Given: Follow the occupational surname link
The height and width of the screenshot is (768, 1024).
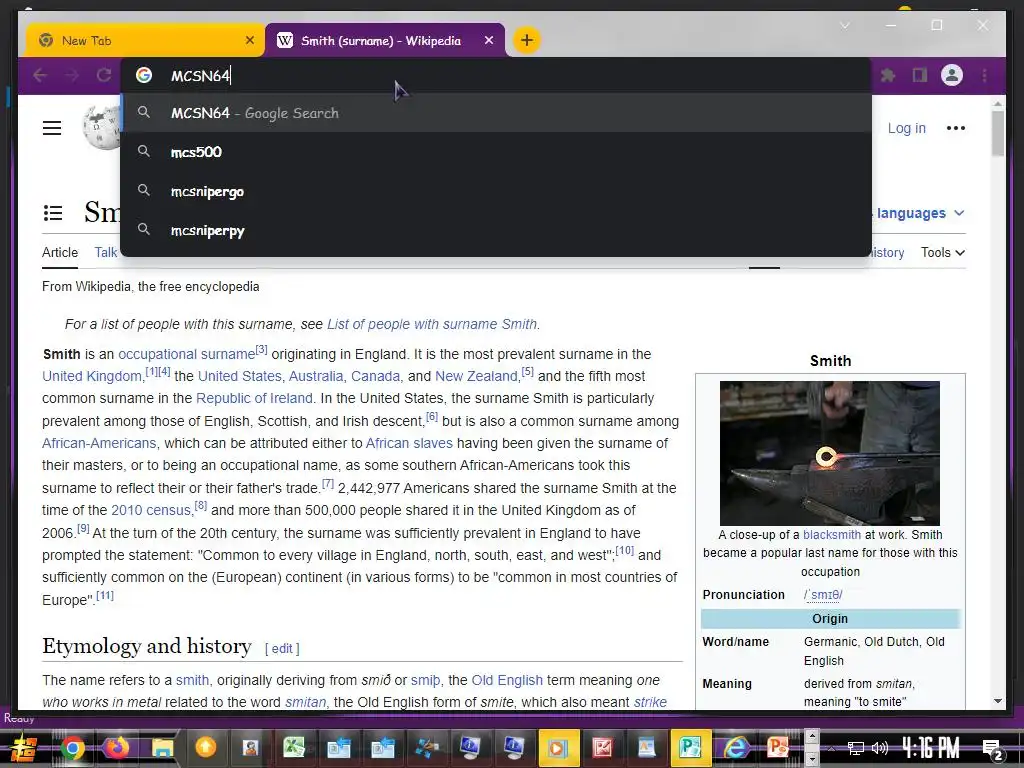Looking at the screenshot, I should click(186, 355).
